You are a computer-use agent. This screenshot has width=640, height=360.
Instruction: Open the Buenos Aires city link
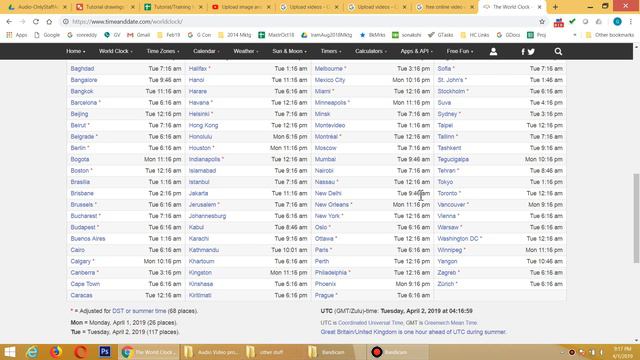pos(88,238)
